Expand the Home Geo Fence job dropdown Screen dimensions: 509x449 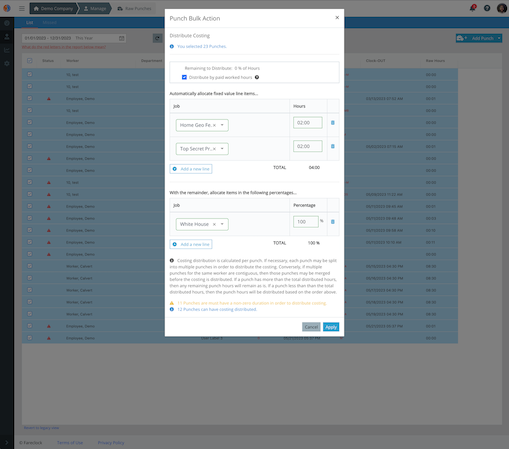pos(222,125)
